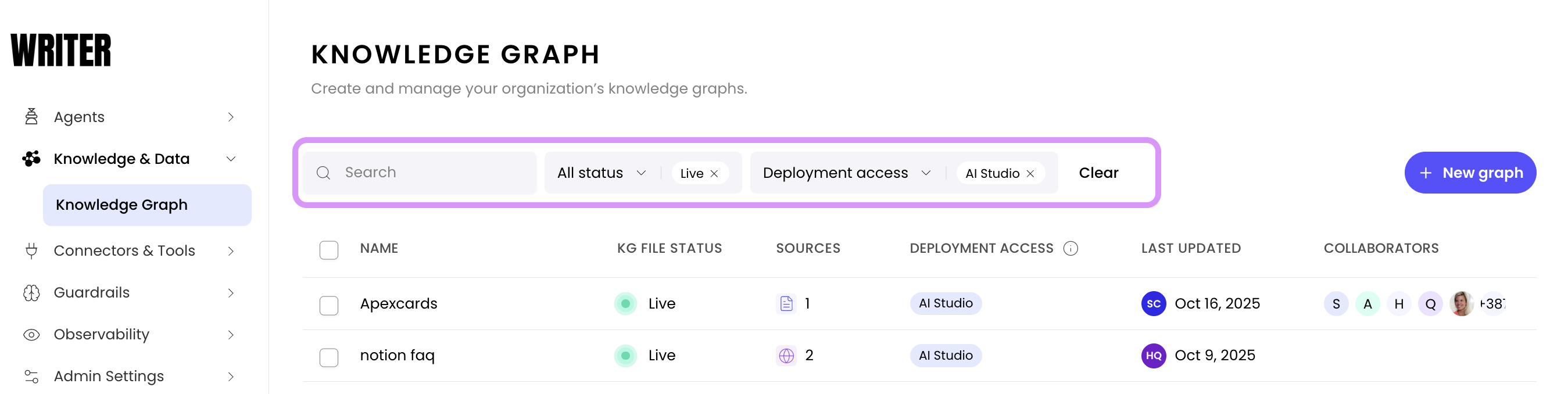Click the Guardrails brain icon
This screenshot has width=1568, height=394.
pyautogui.click(x=31, y=293)
